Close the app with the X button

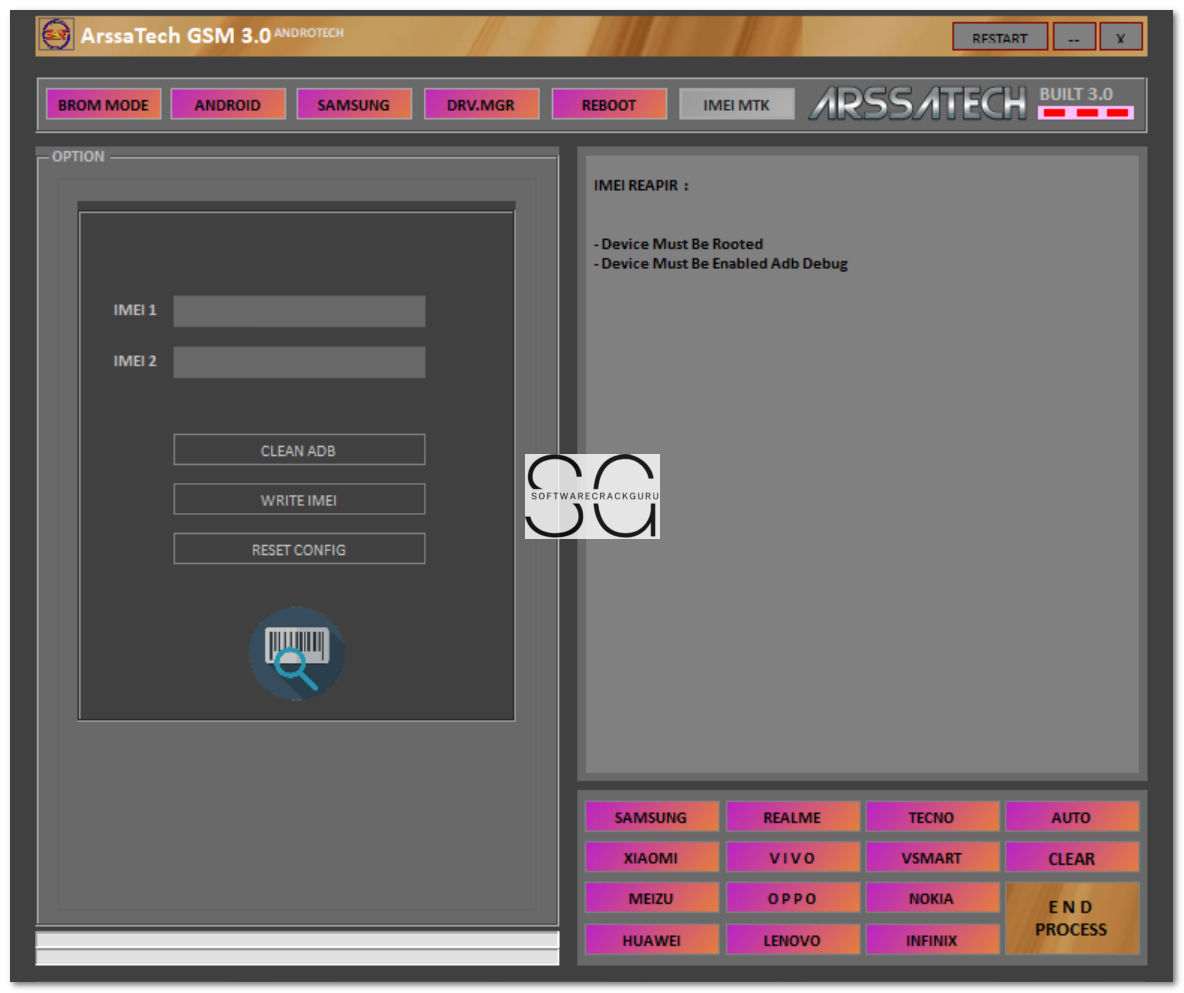[1121, 37]
